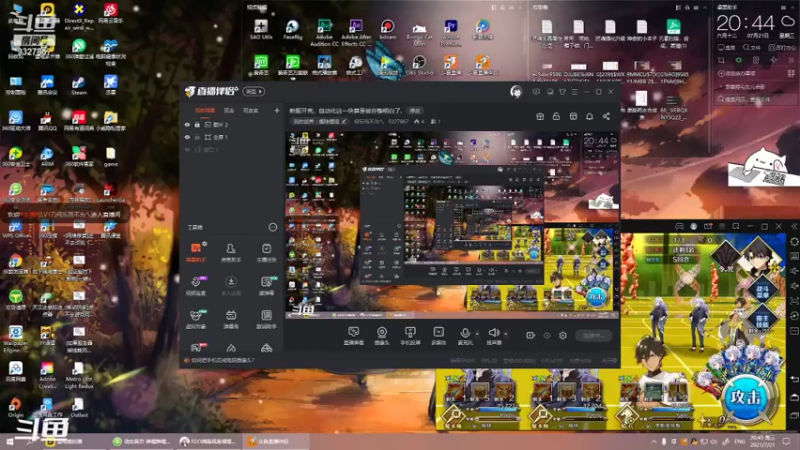Edit the game category tag with pencil
The image size is (800, 450).
(344, 121)
